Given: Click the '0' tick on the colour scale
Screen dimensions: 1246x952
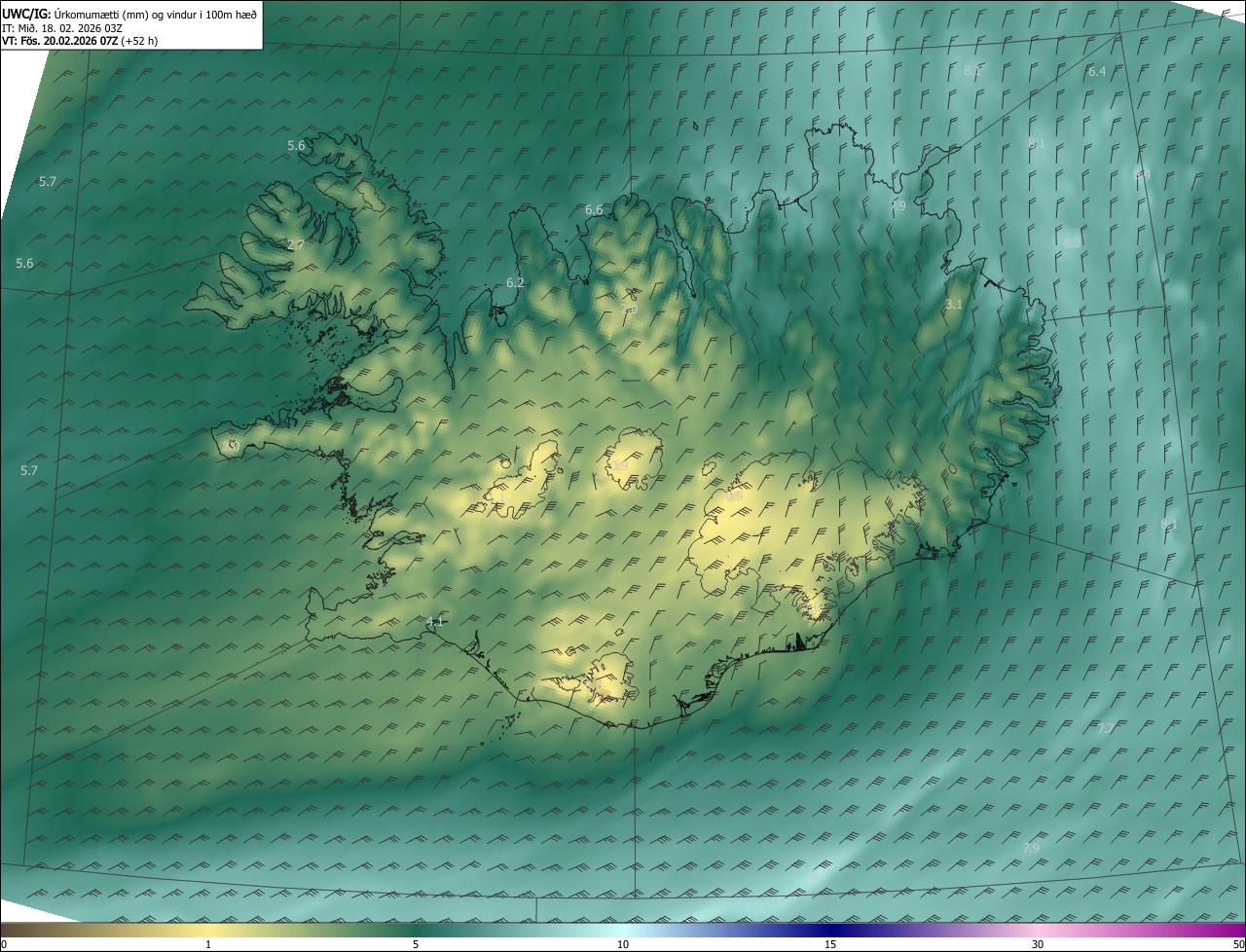Looking at the screenshot, I should [x=4, y=944].
